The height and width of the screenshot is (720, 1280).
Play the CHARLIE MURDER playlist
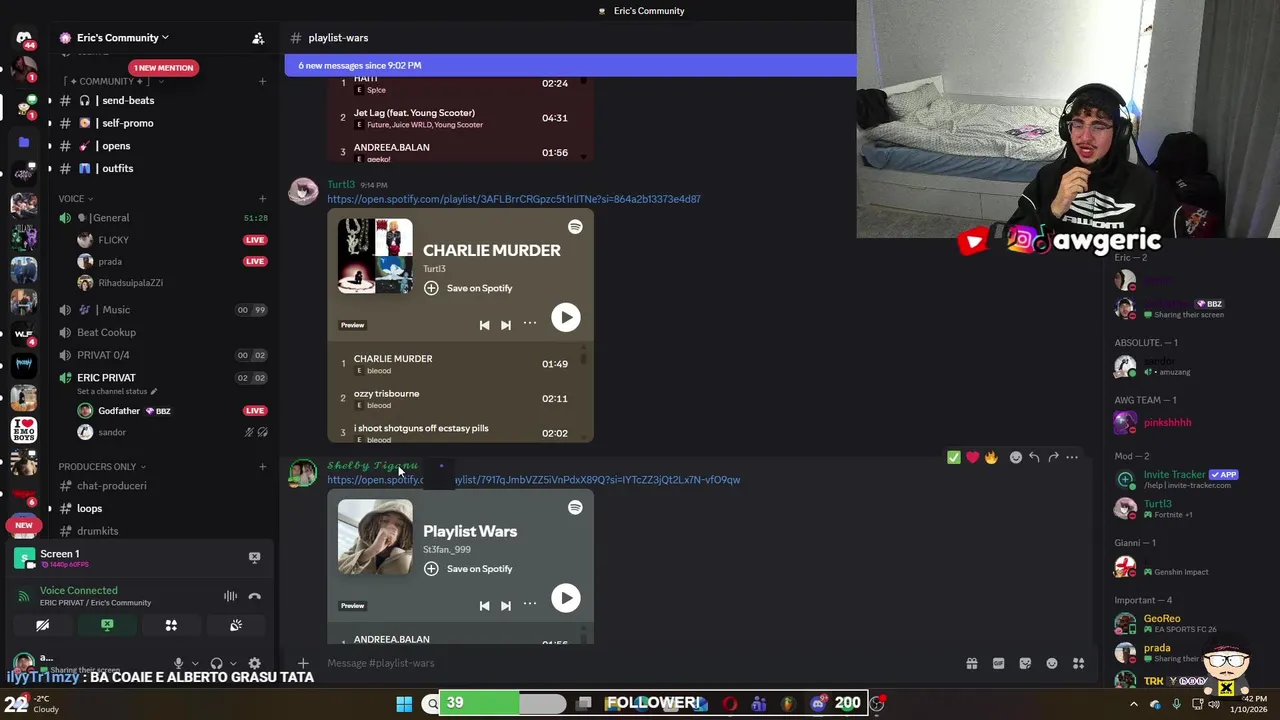point(565,317)
